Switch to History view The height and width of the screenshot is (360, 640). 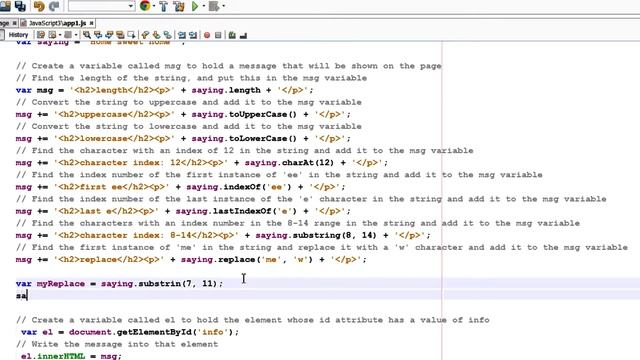coord(18,35)
